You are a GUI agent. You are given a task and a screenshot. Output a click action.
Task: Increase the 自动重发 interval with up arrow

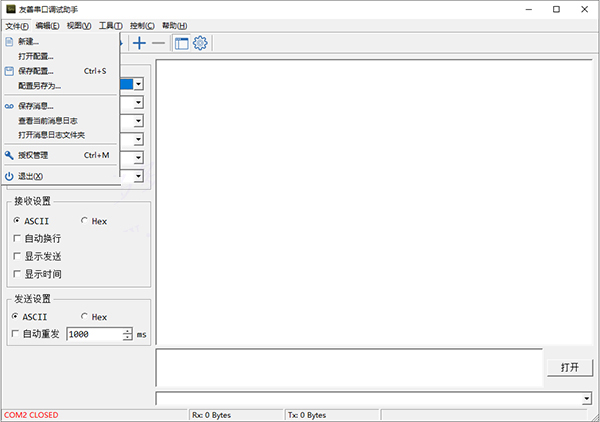(127, 331)
